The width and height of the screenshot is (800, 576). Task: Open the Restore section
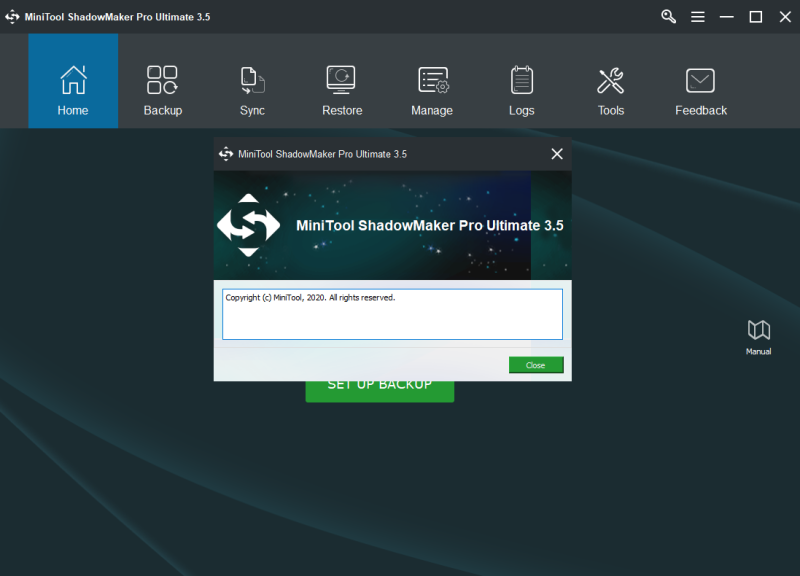click(342, 90)
